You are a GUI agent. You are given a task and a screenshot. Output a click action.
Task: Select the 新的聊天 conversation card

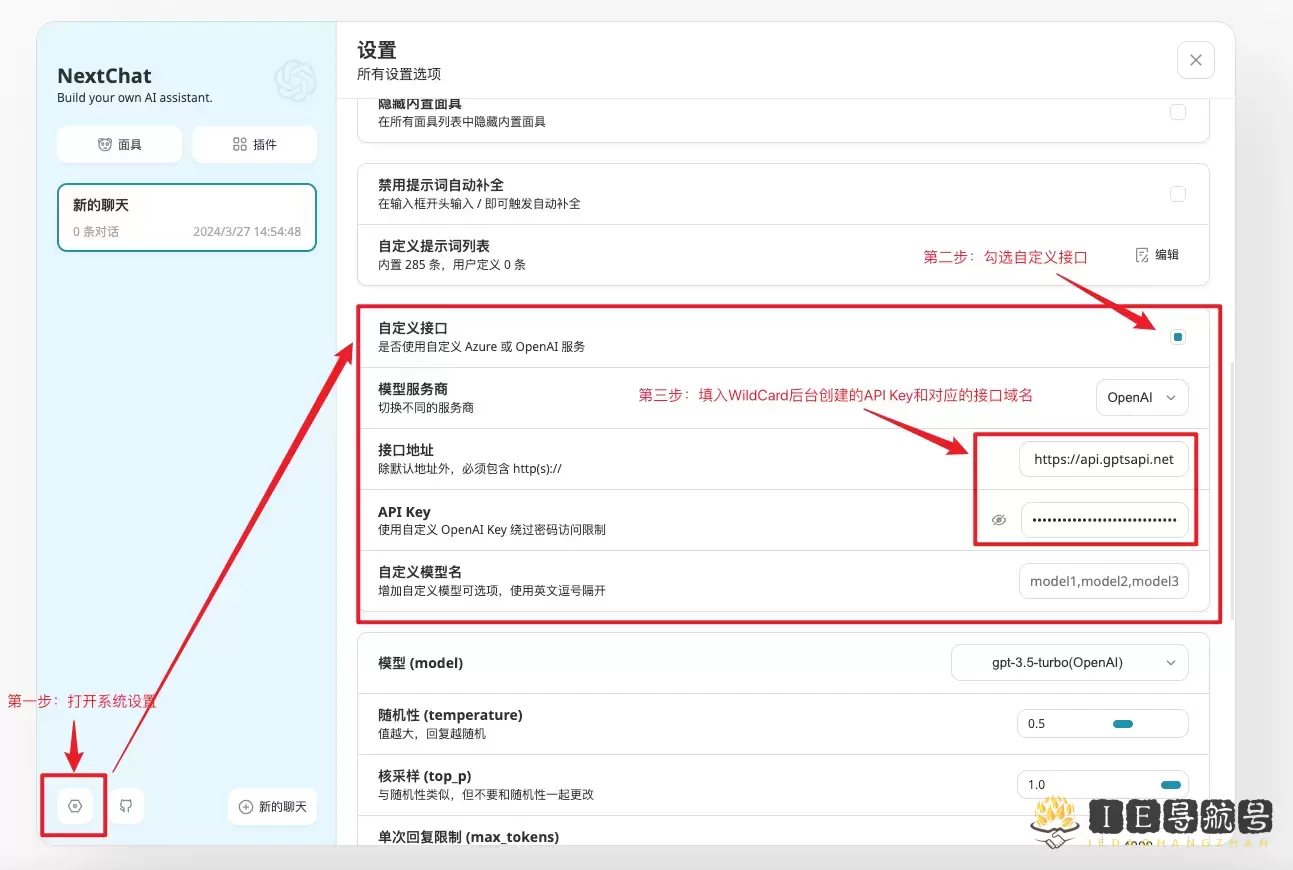(187, 217)
